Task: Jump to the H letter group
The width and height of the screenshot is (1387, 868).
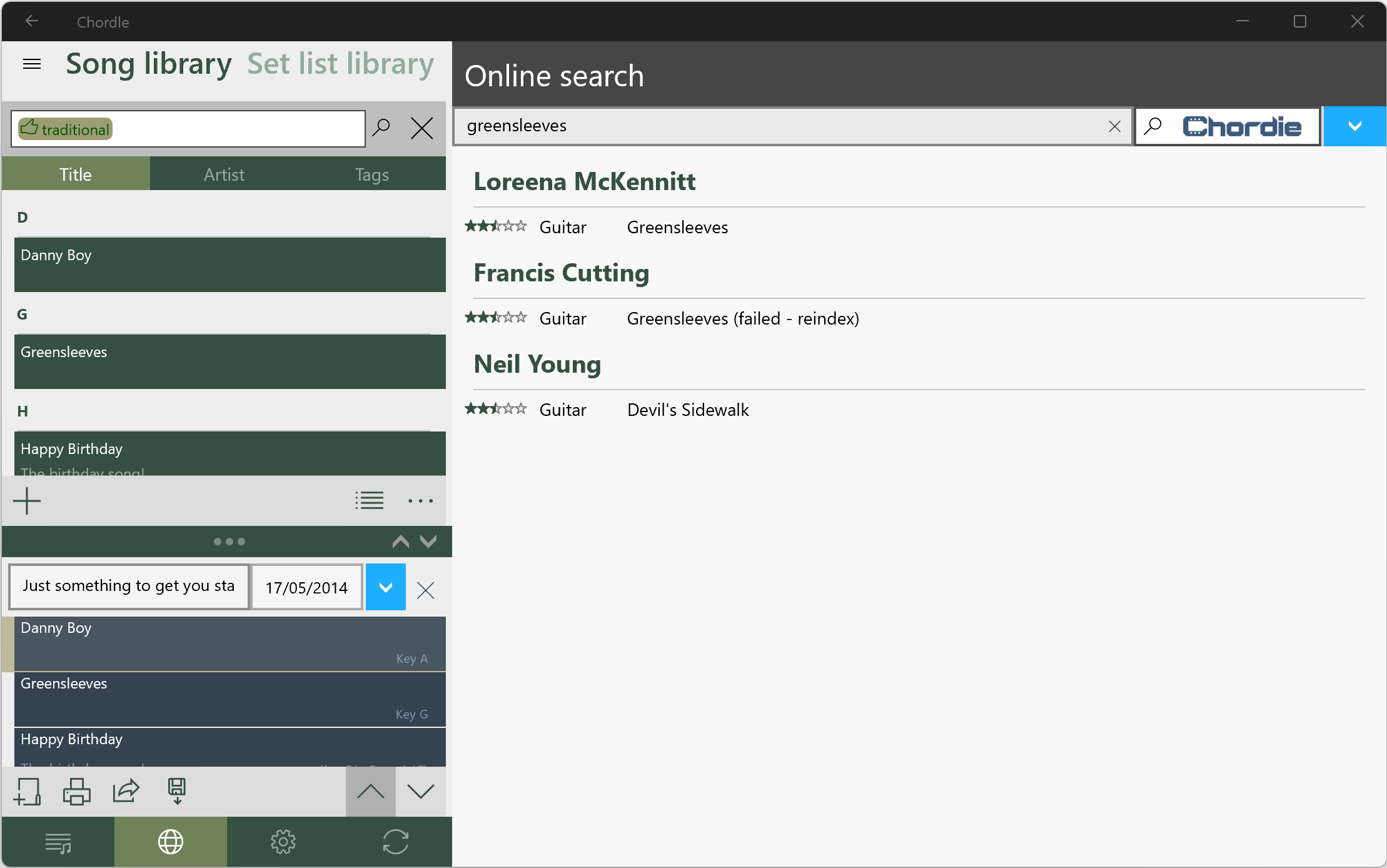Action: click(23, 411)
